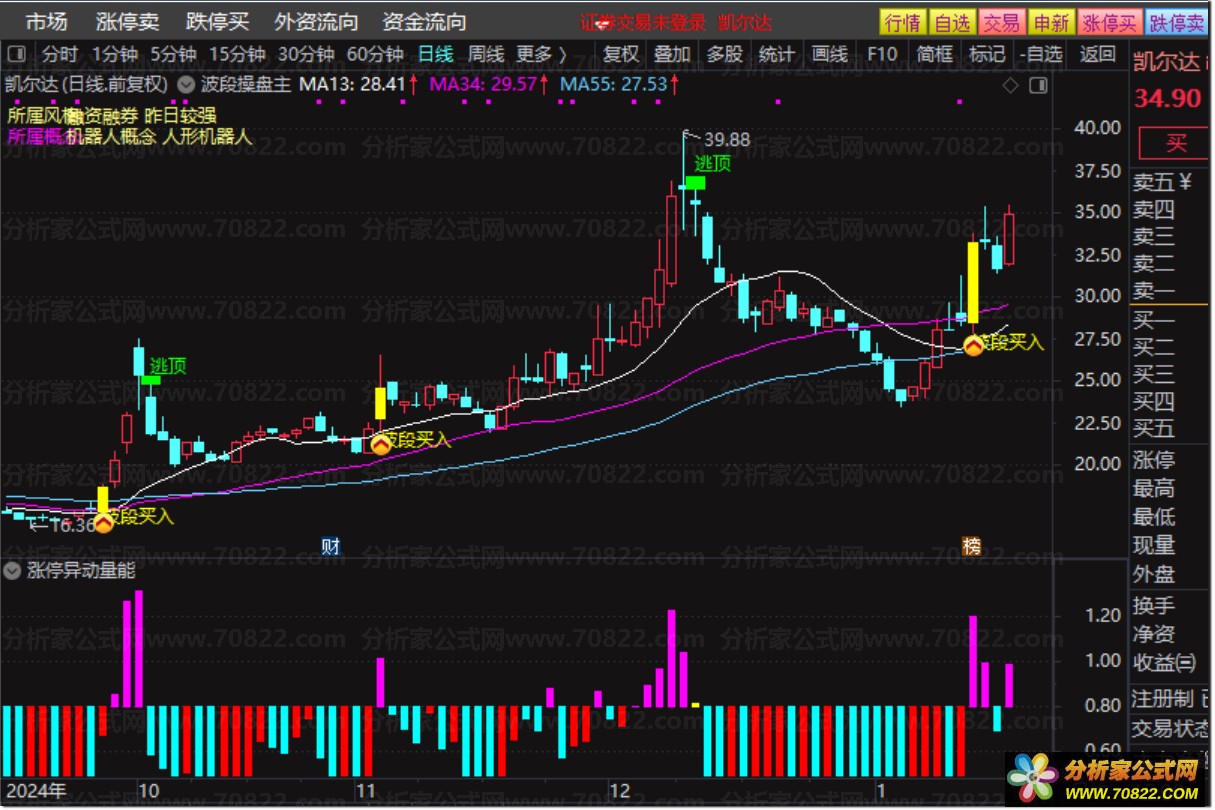Screen dimensions: 1215x810
Task: Click the 自选 yellow button
Action: (x=952, y=23)
